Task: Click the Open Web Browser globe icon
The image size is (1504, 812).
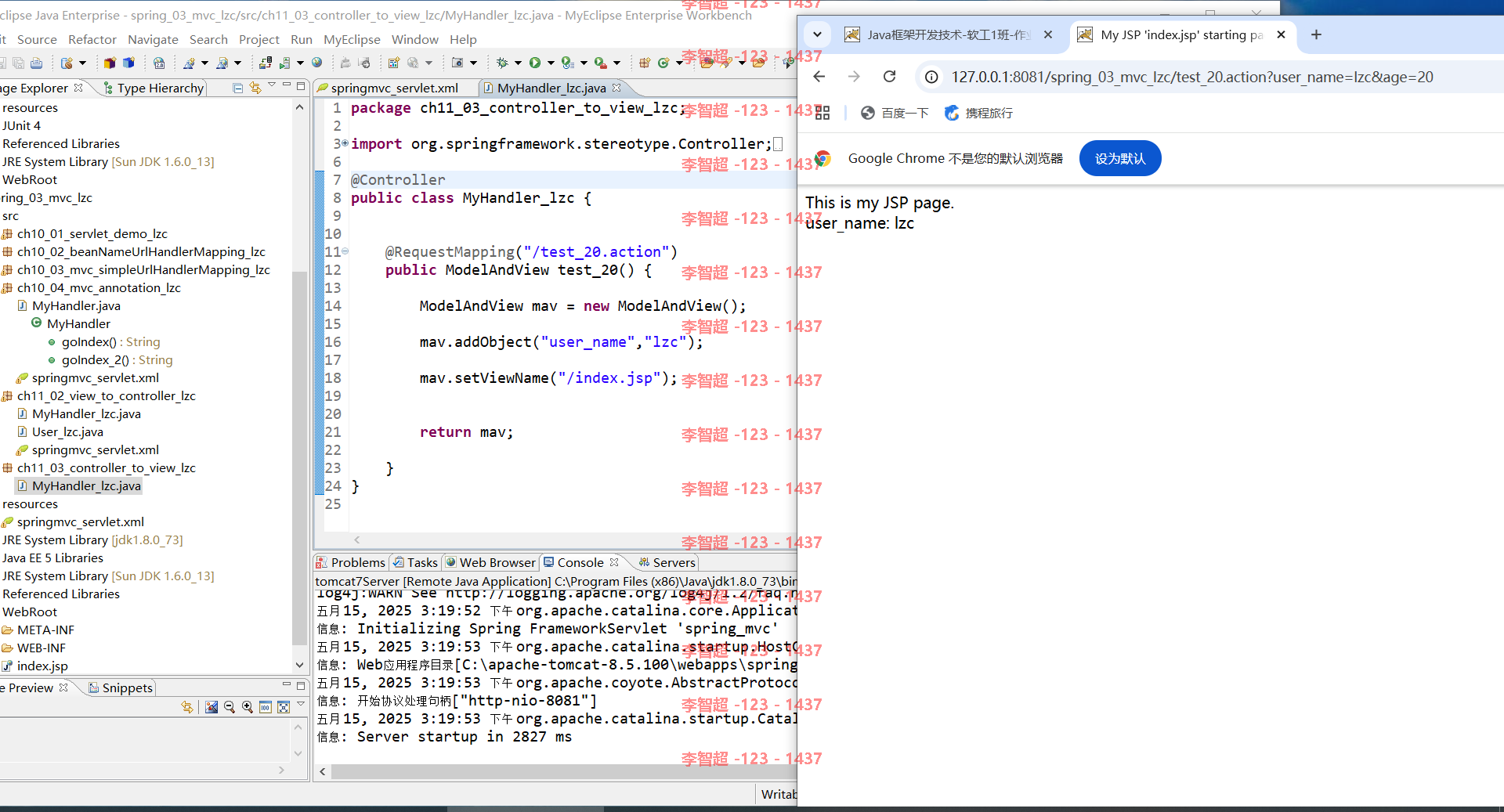Action: tap(316, 63)
